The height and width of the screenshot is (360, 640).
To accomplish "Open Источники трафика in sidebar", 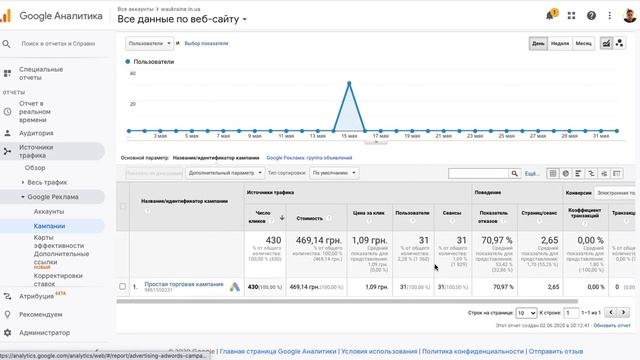I will tap(36, 151).
